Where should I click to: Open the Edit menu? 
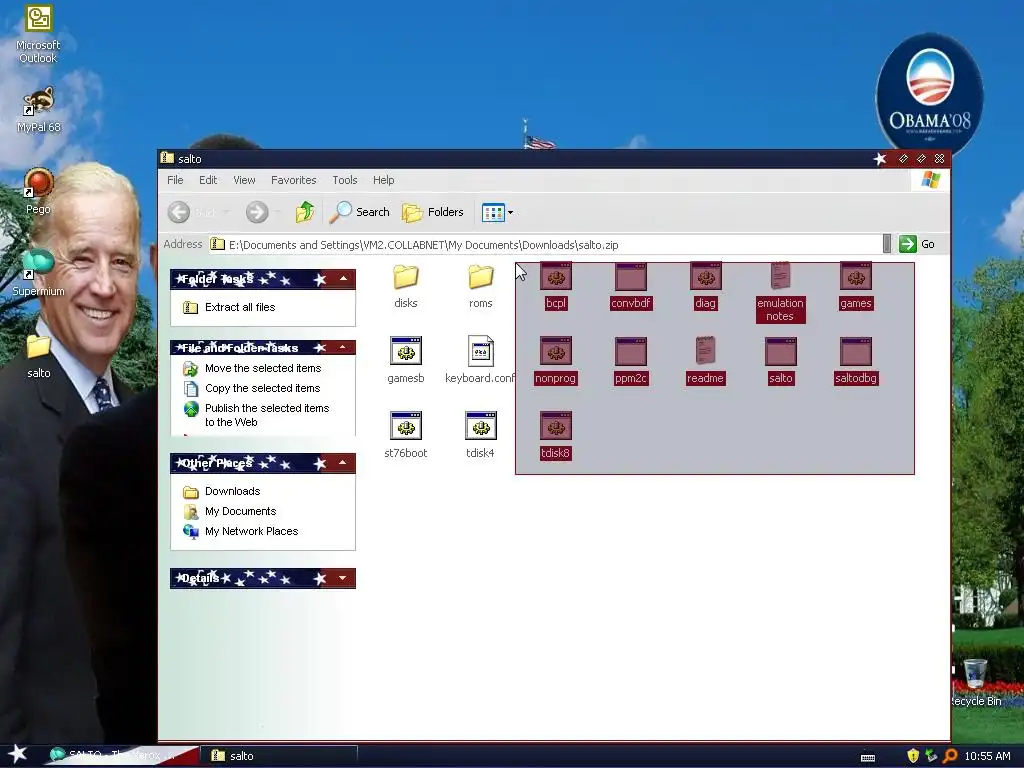(208, 180)
